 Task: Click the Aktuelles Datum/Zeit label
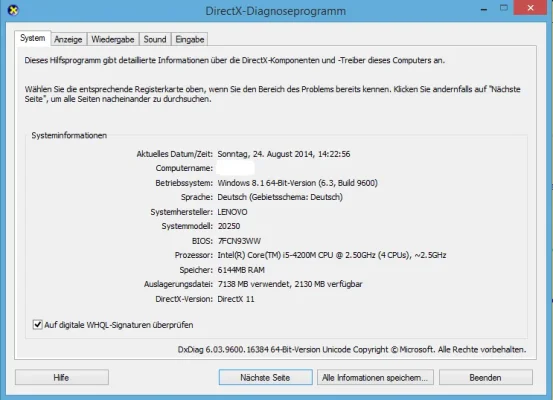tap(175, 154)
